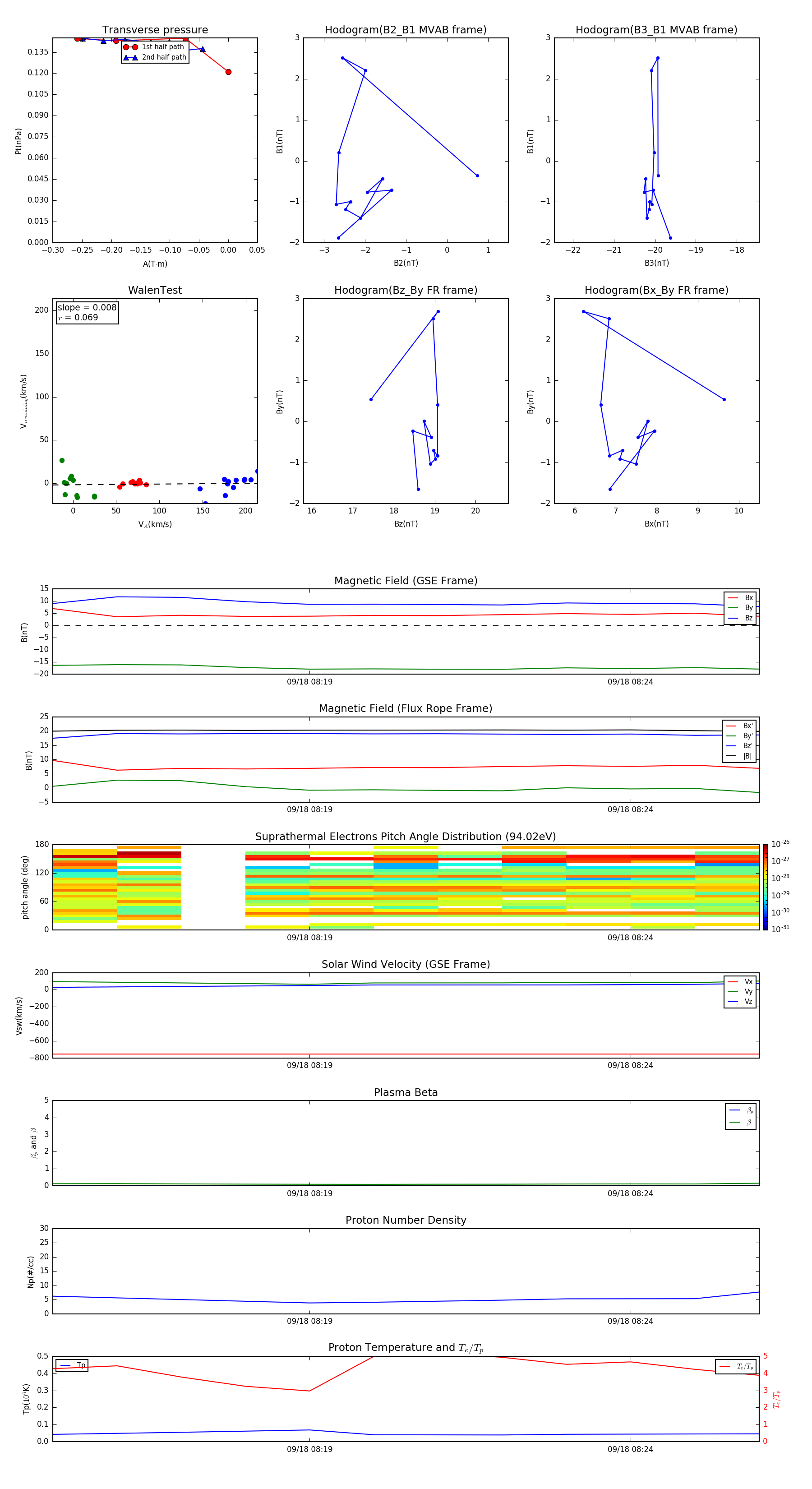Click 'Bx' in GSE magnetic field legend
The image size is (812, 1489).
pos(741,598)
